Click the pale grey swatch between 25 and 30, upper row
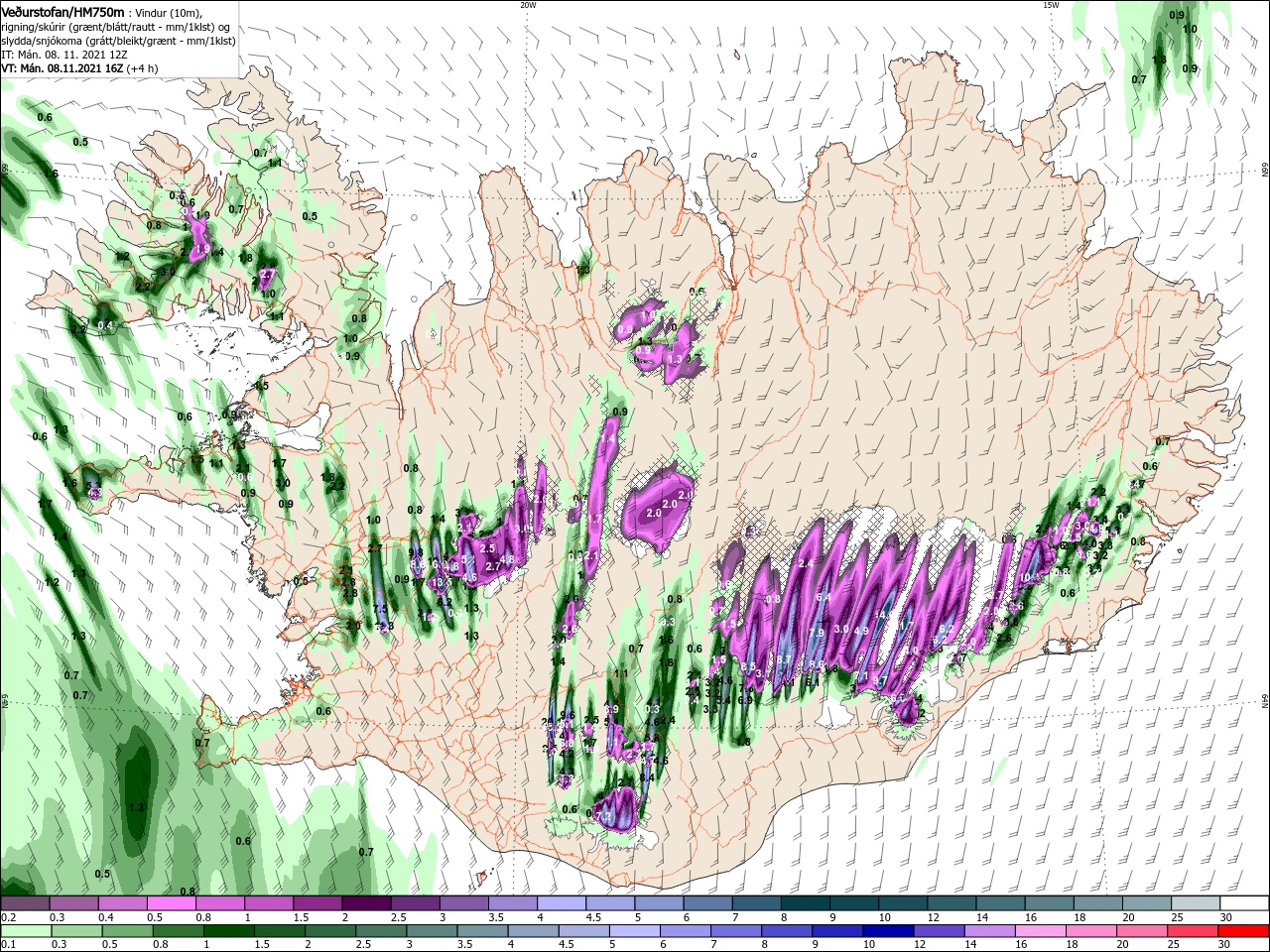Screen dimensions: 1270x952 1196,903
